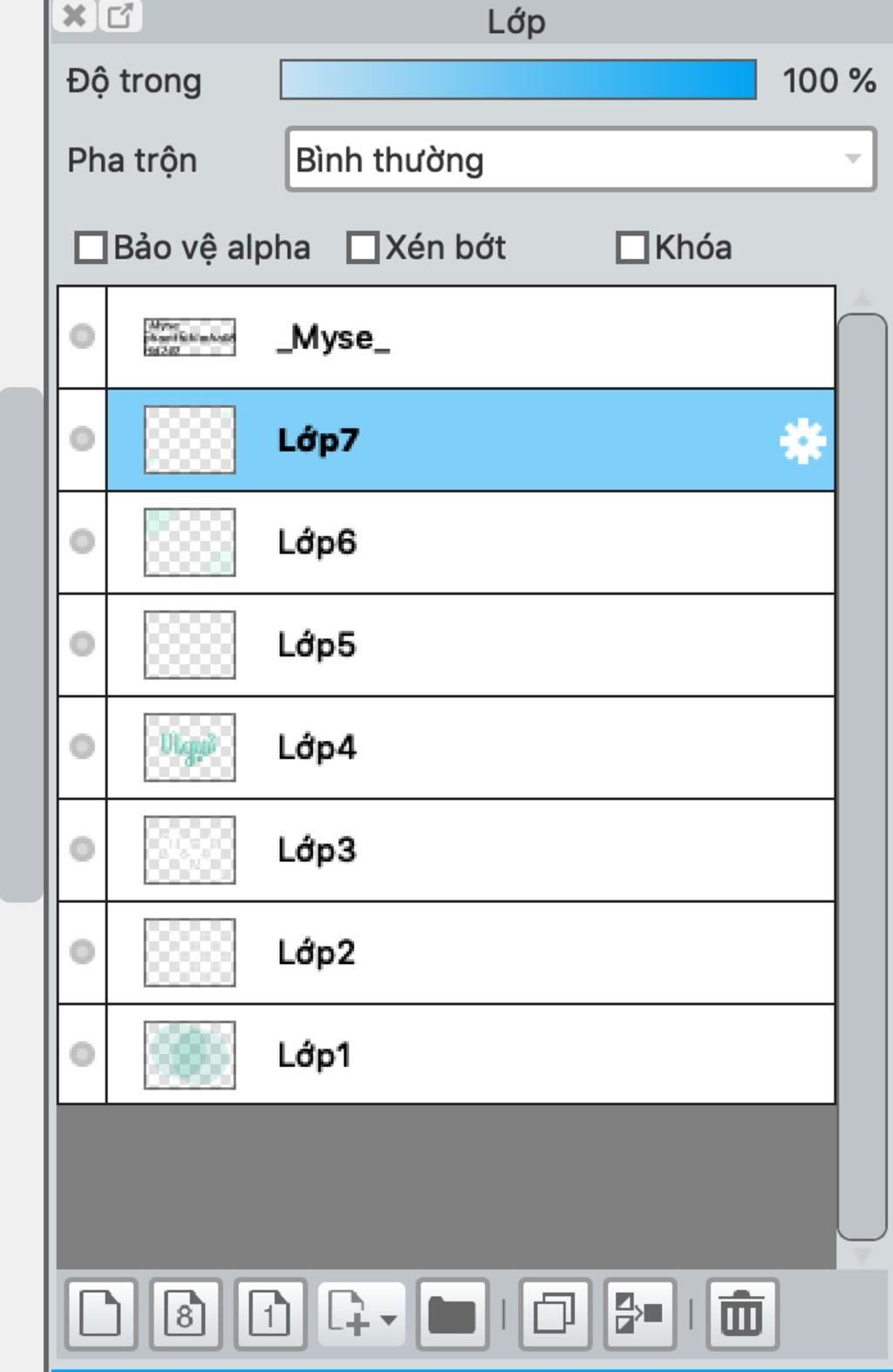
Task: Create a new layer folder
Action: (x=452, y=1314)
